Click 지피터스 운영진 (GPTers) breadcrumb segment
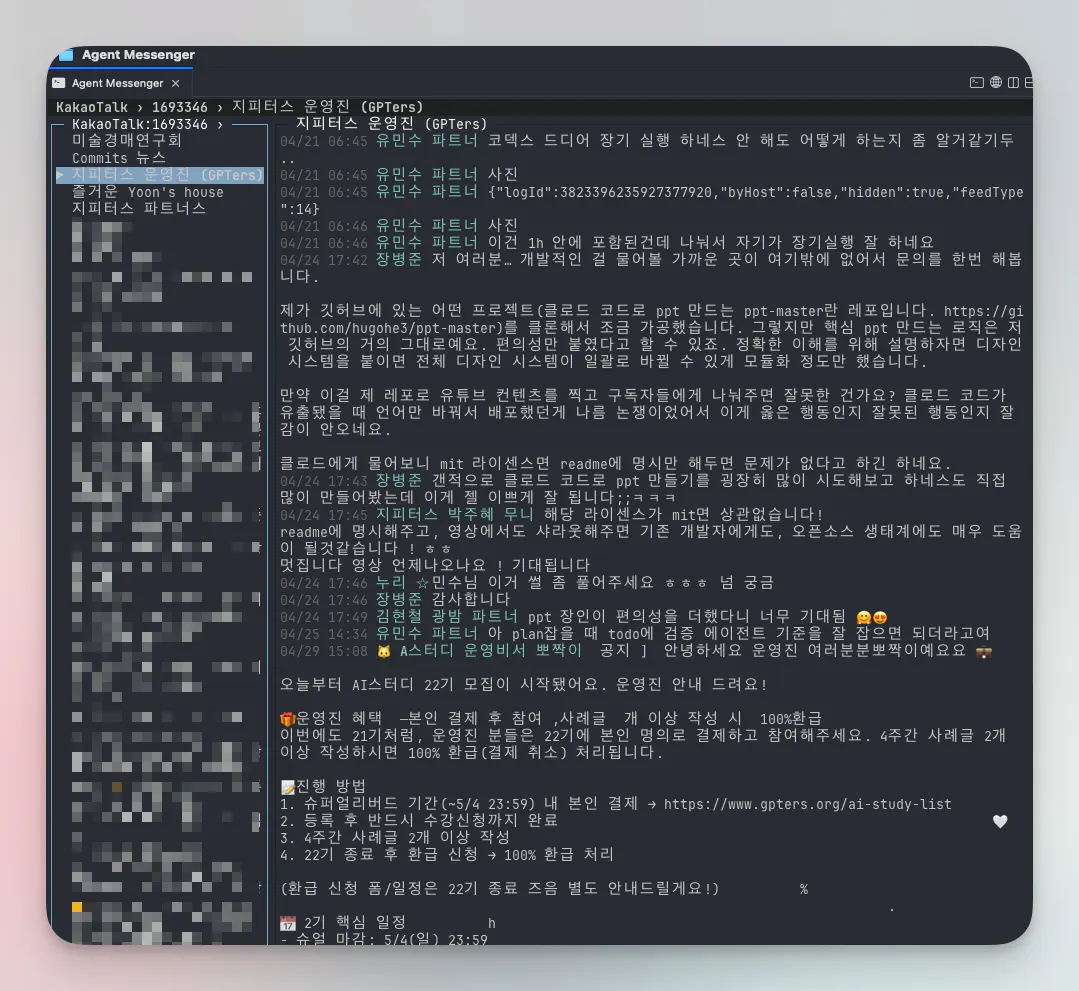The height and width of the screenshot is (991, 1079). (x=328, y=107)
